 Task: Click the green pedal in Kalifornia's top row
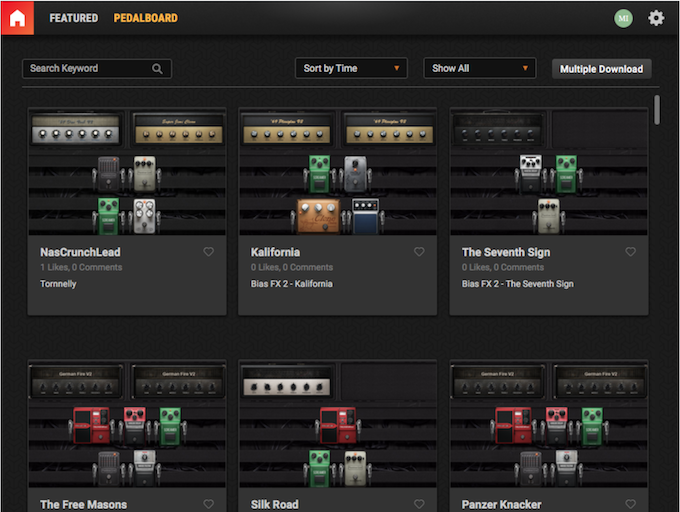(x=320, y=173)
